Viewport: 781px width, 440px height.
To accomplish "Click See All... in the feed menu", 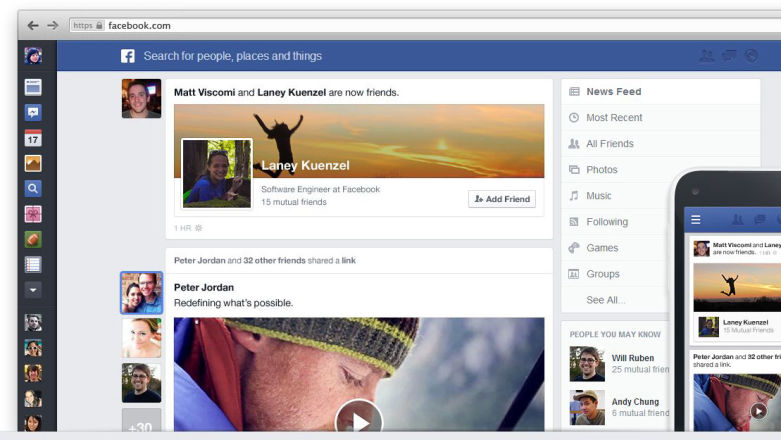I will [605, 300].
